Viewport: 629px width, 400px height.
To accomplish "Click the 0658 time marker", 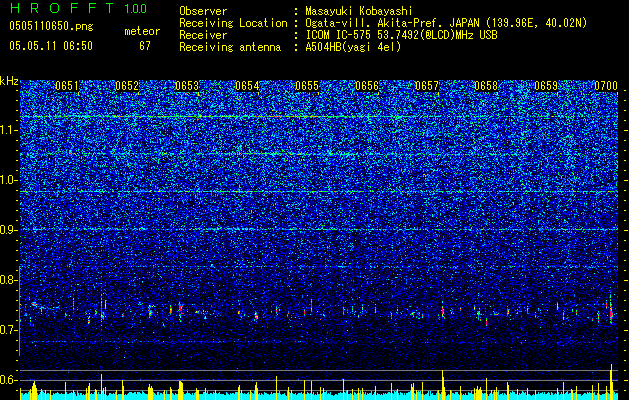I will (x=486, y=86).
